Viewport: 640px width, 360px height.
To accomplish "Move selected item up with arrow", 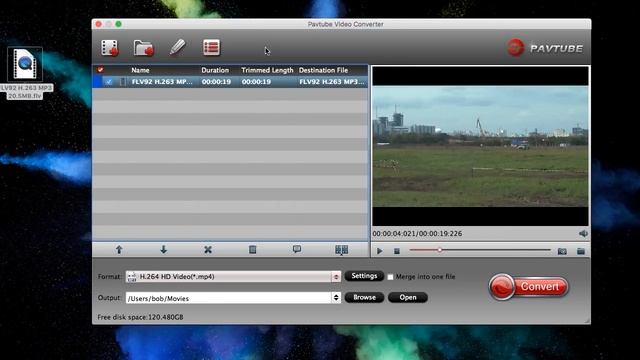I will pyautogui.click(x=119, y=249).
